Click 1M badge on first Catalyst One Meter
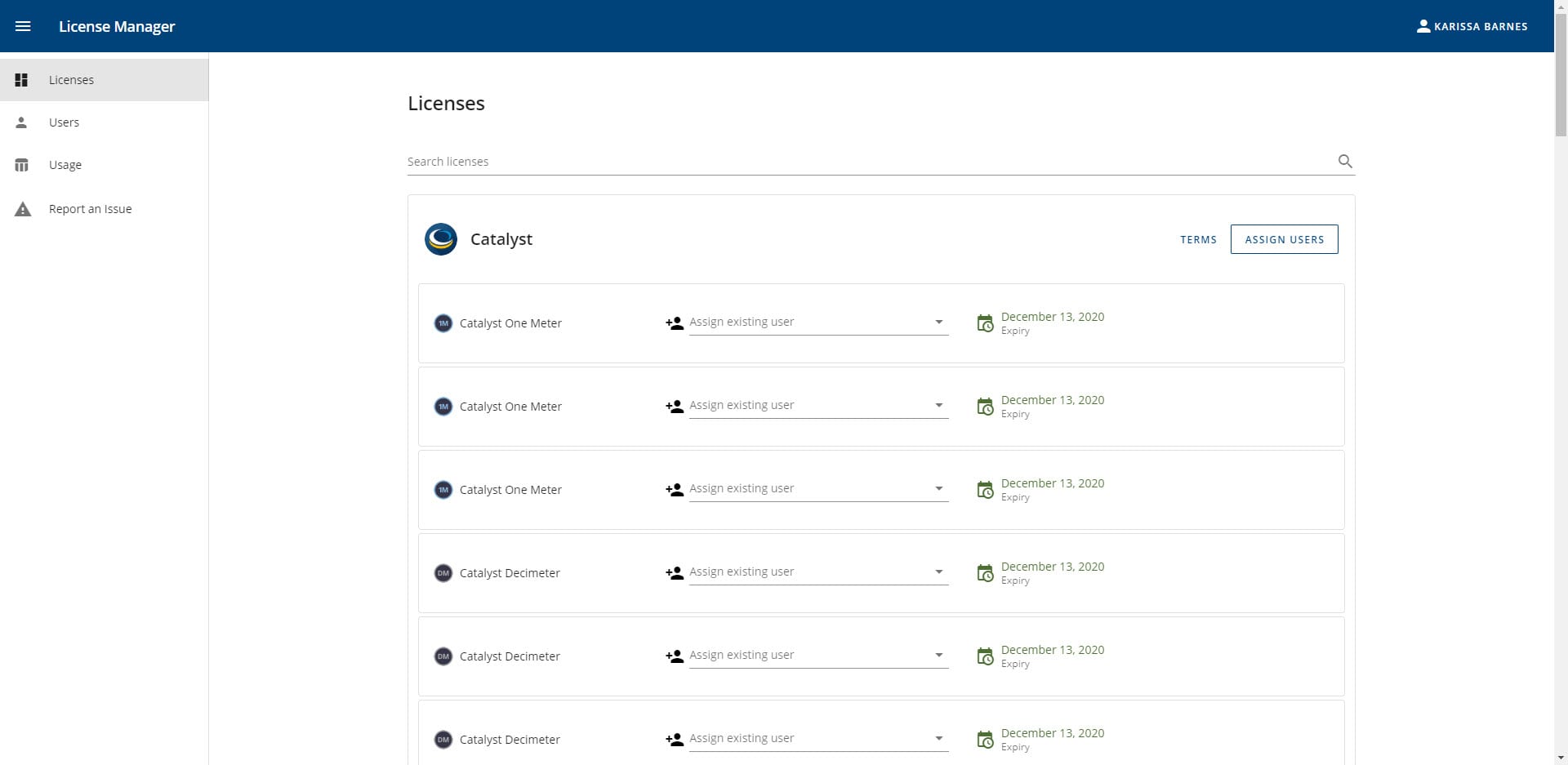 pos(443,323)
